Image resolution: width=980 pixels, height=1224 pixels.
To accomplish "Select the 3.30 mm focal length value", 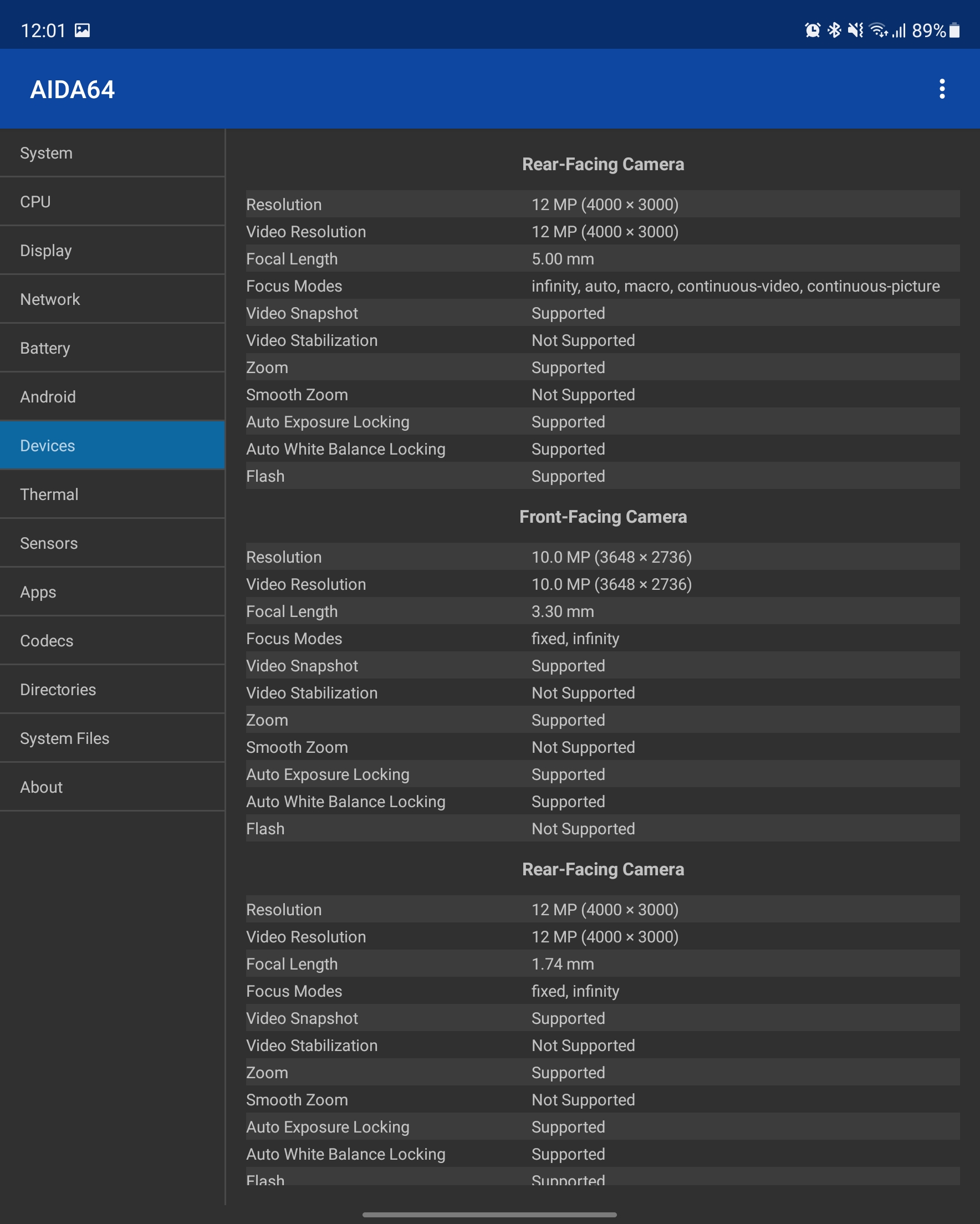I will click(563, 612).
